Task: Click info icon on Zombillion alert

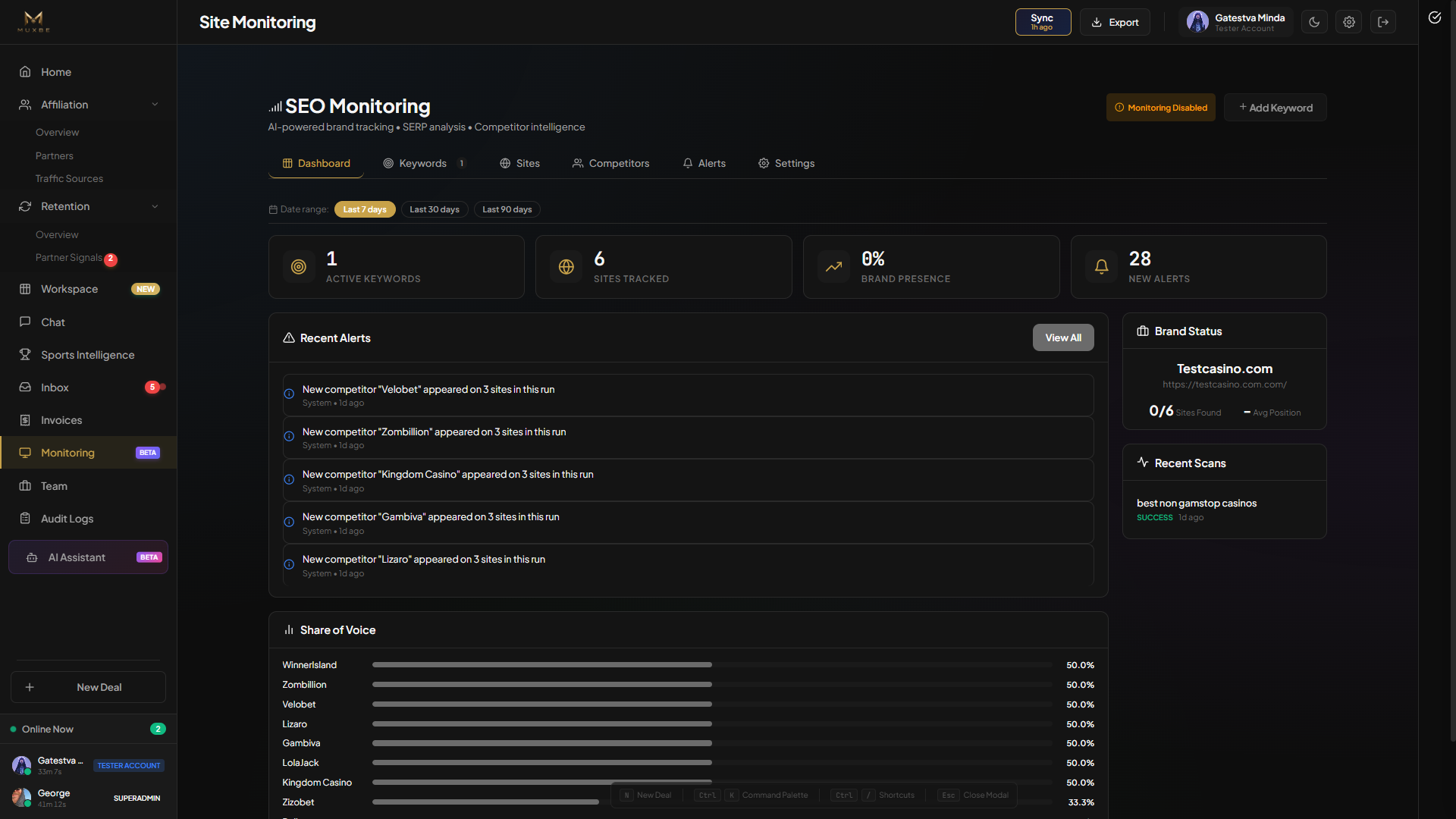Action: coord(289,436)
